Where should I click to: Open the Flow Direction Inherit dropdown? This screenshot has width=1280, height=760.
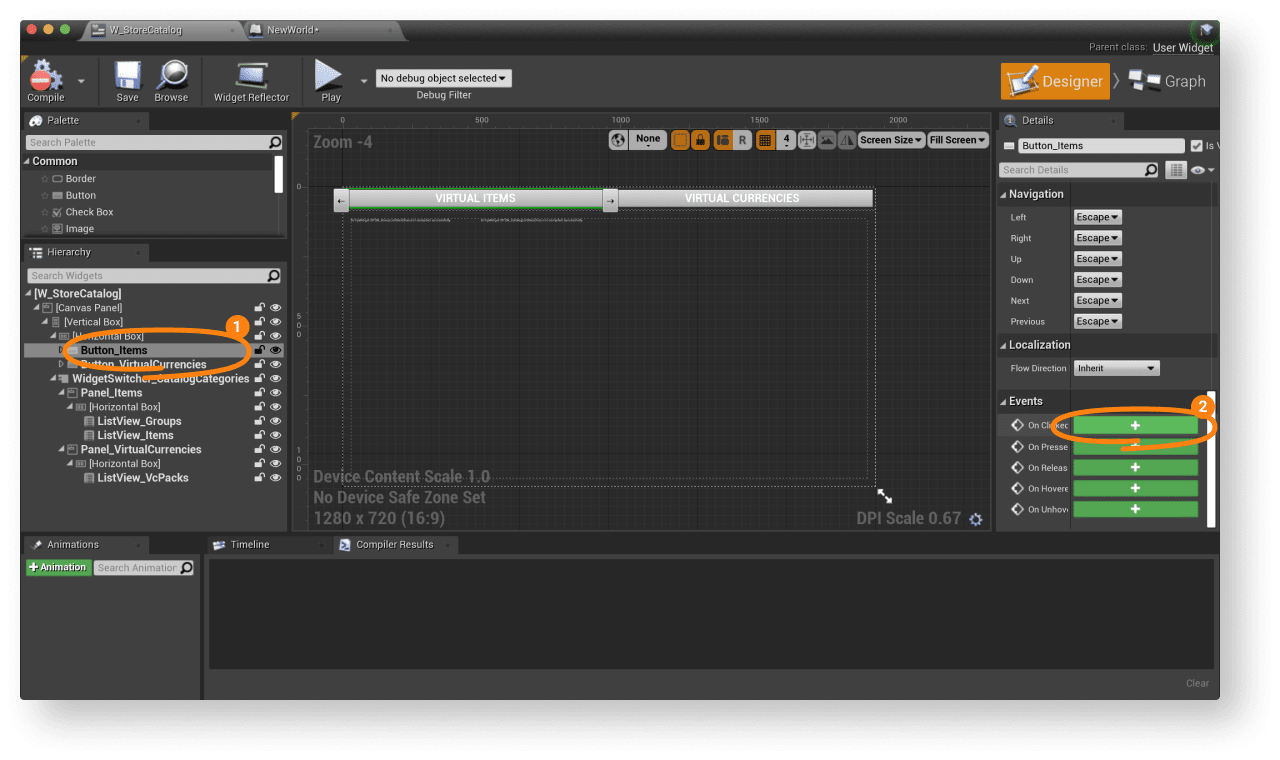(x=1116, y=368)
